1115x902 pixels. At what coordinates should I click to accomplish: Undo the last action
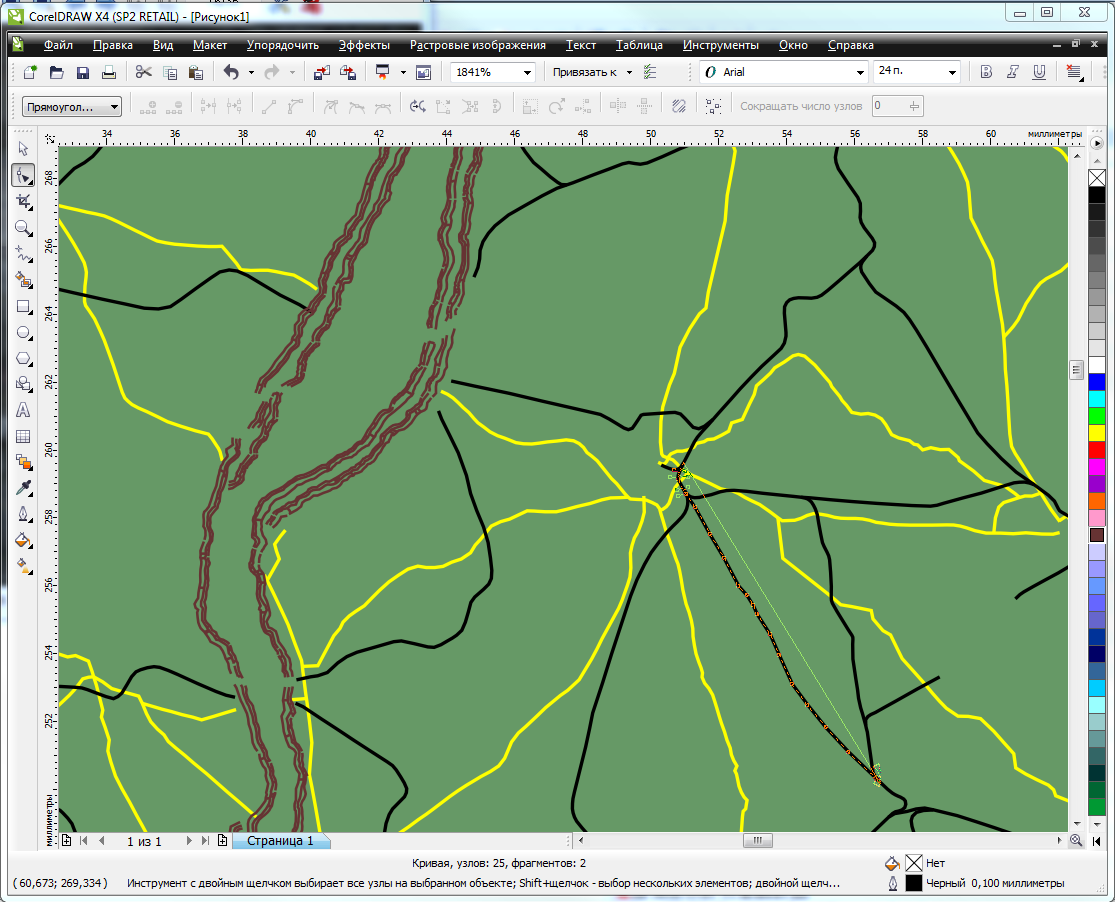[231, 72]
